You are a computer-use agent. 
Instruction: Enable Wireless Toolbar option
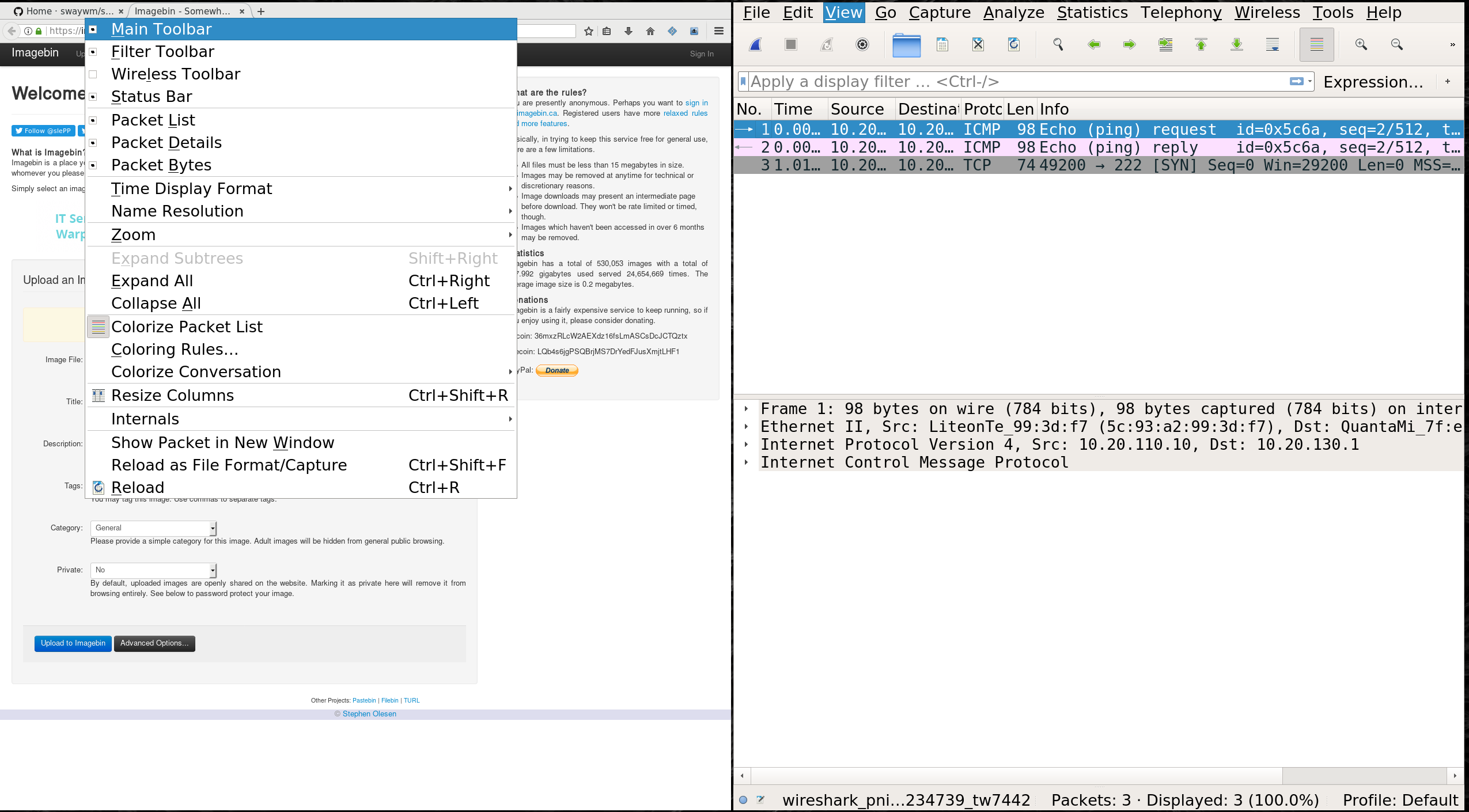point(301,74)
